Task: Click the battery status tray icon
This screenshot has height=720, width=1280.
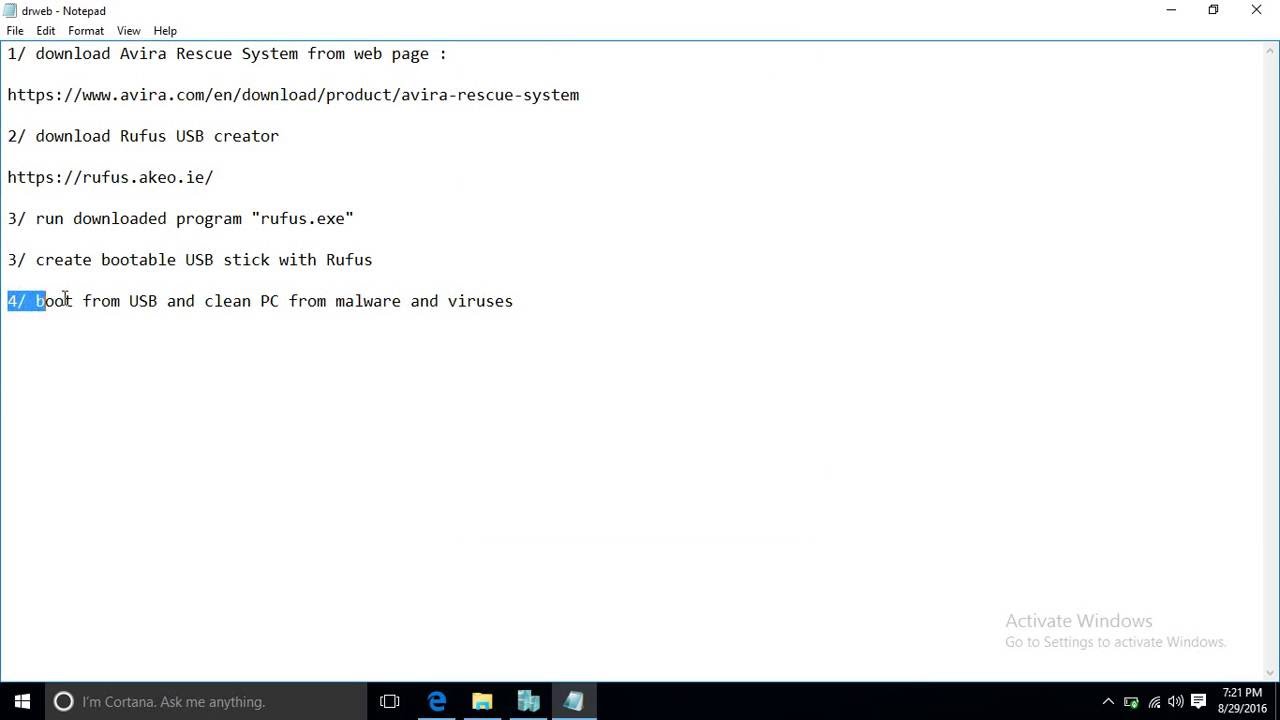Action: (1131, 702)
